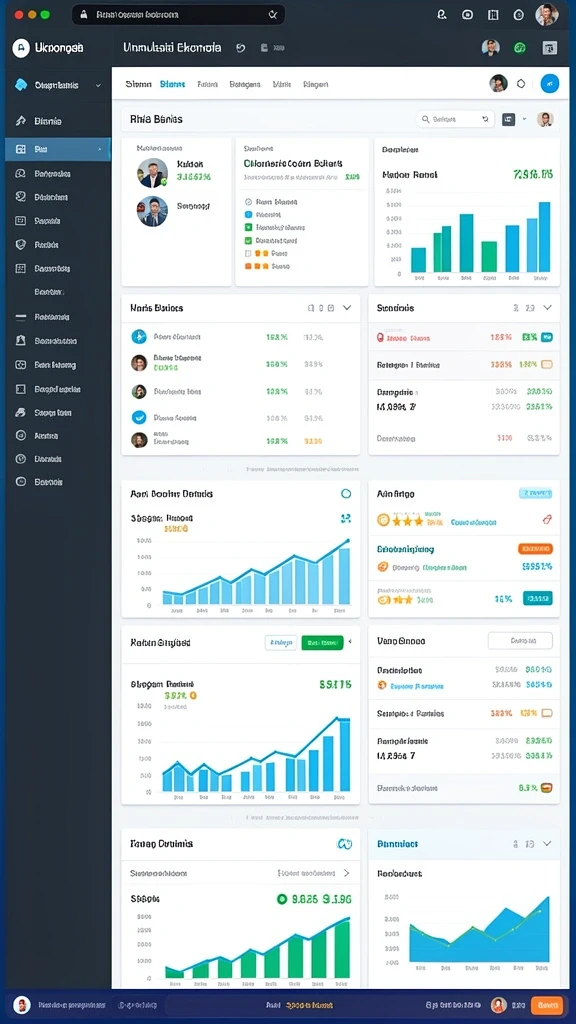
Task: Expand chevron of bottom-right area chart panel
Action: (547, 844)
